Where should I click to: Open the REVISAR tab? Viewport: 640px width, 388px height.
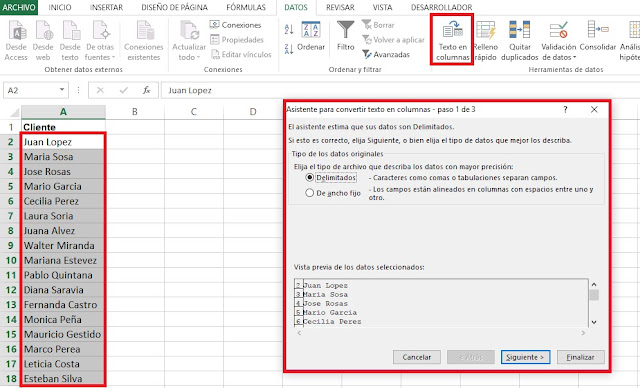tap(340, 7)
